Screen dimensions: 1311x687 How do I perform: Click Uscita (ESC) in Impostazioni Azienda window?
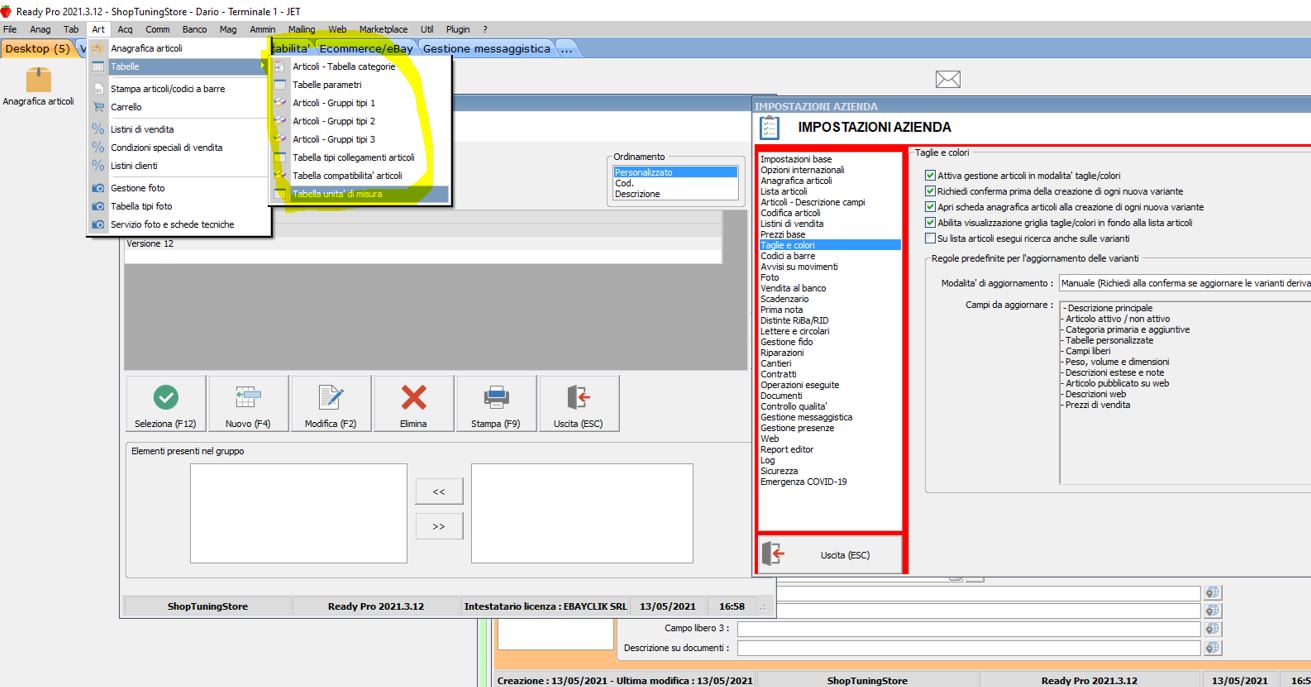(830, 554)
